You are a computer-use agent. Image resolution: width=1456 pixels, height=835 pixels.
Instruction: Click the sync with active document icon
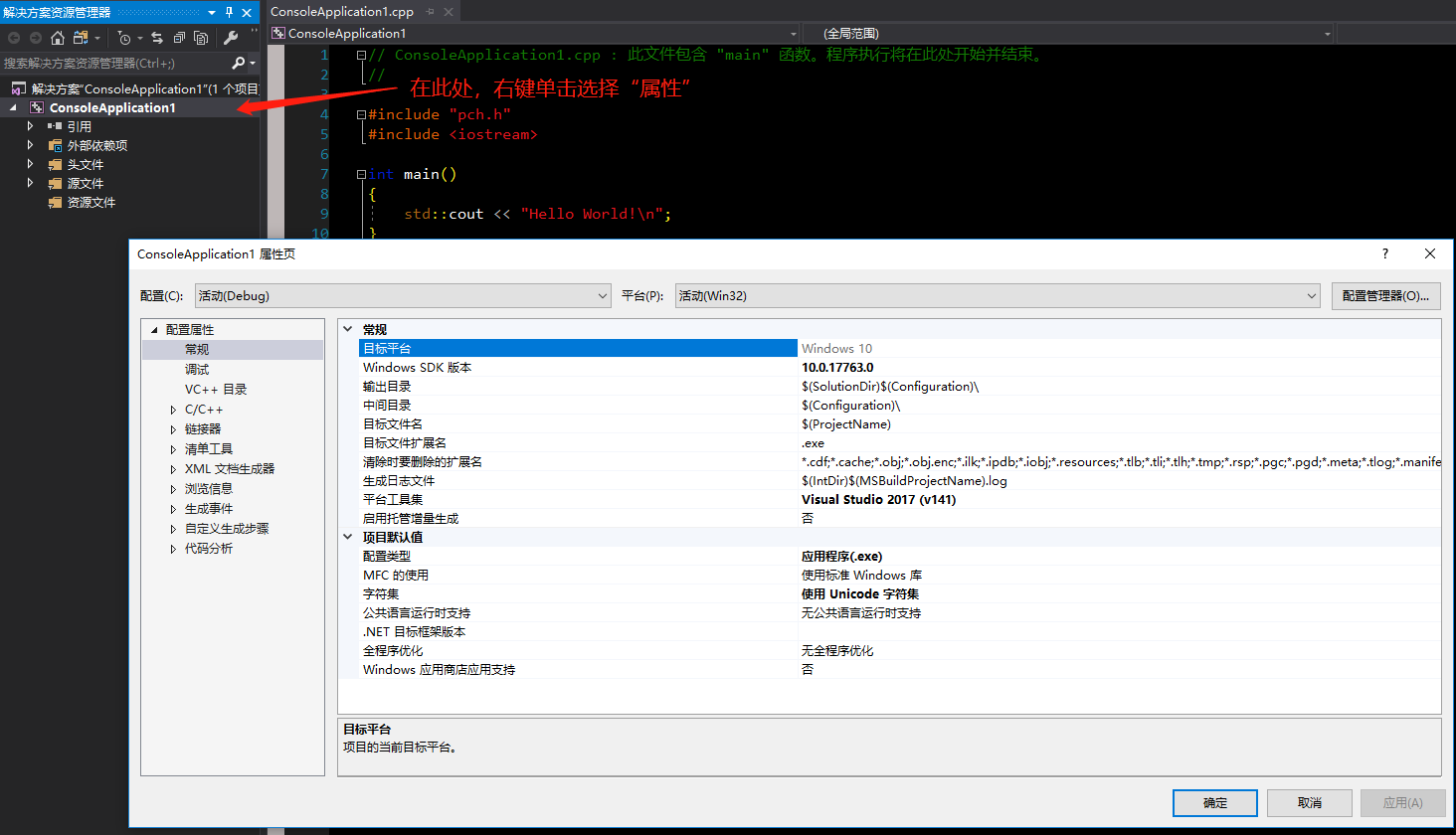(157, 38)
